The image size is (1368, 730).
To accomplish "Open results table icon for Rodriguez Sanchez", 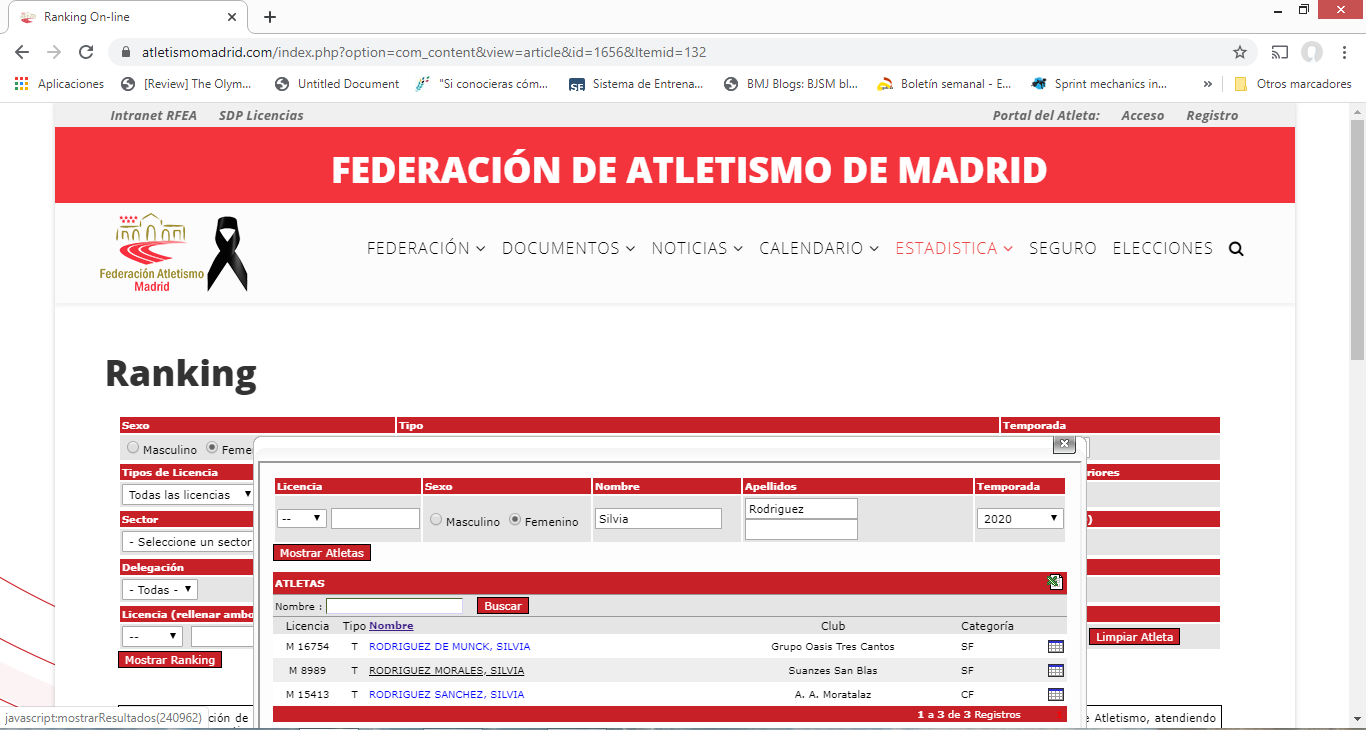I will (x=1055, y=695).
